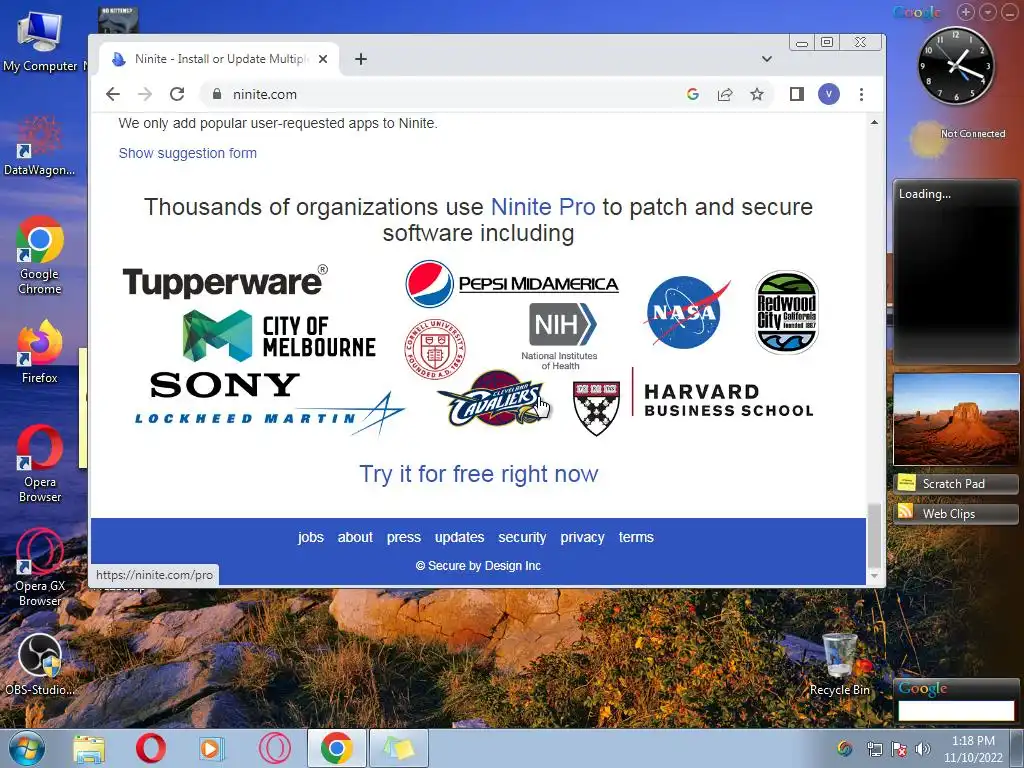The width and height of the screenshot is (1024, 768).
Task: Follow the Ninite Pro link
Action: [x=543, y=207]
